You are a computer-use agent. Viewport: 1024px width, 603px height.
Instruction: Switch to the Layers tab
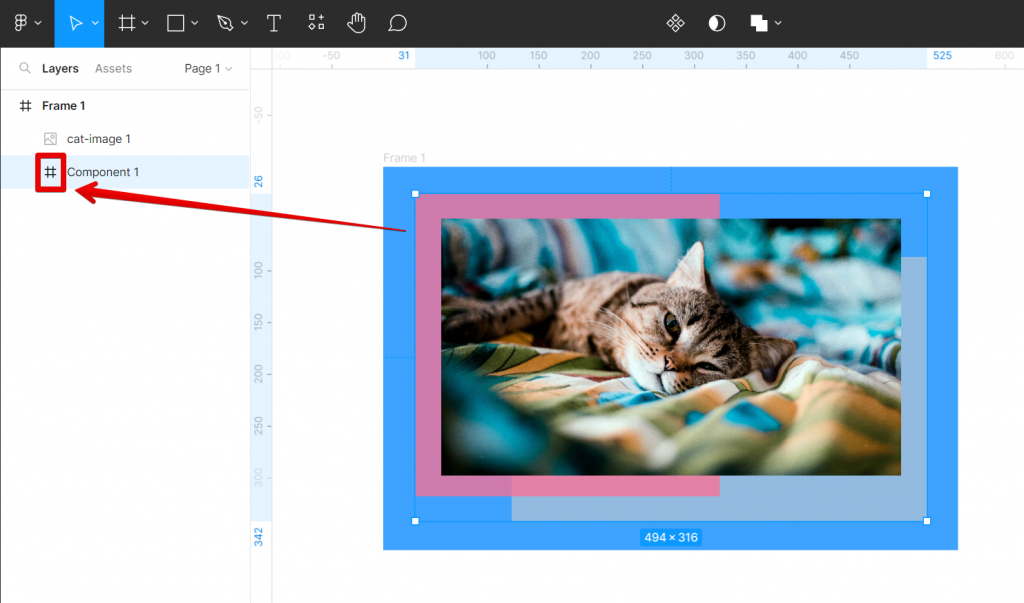click(x=60, y=68)
